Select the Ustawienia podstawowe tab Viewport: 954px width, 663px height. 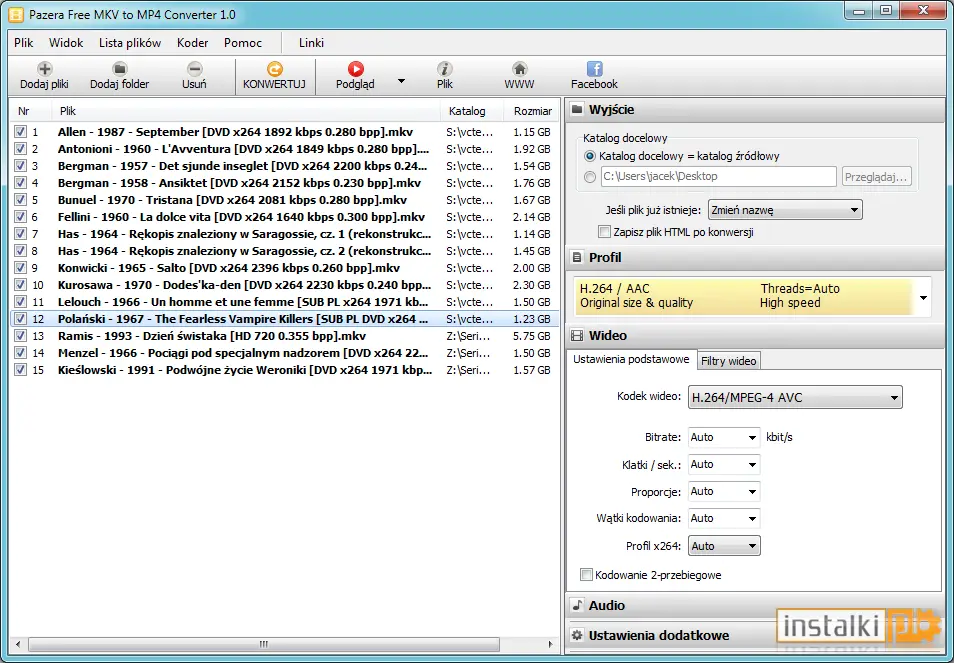coord(631,359)
